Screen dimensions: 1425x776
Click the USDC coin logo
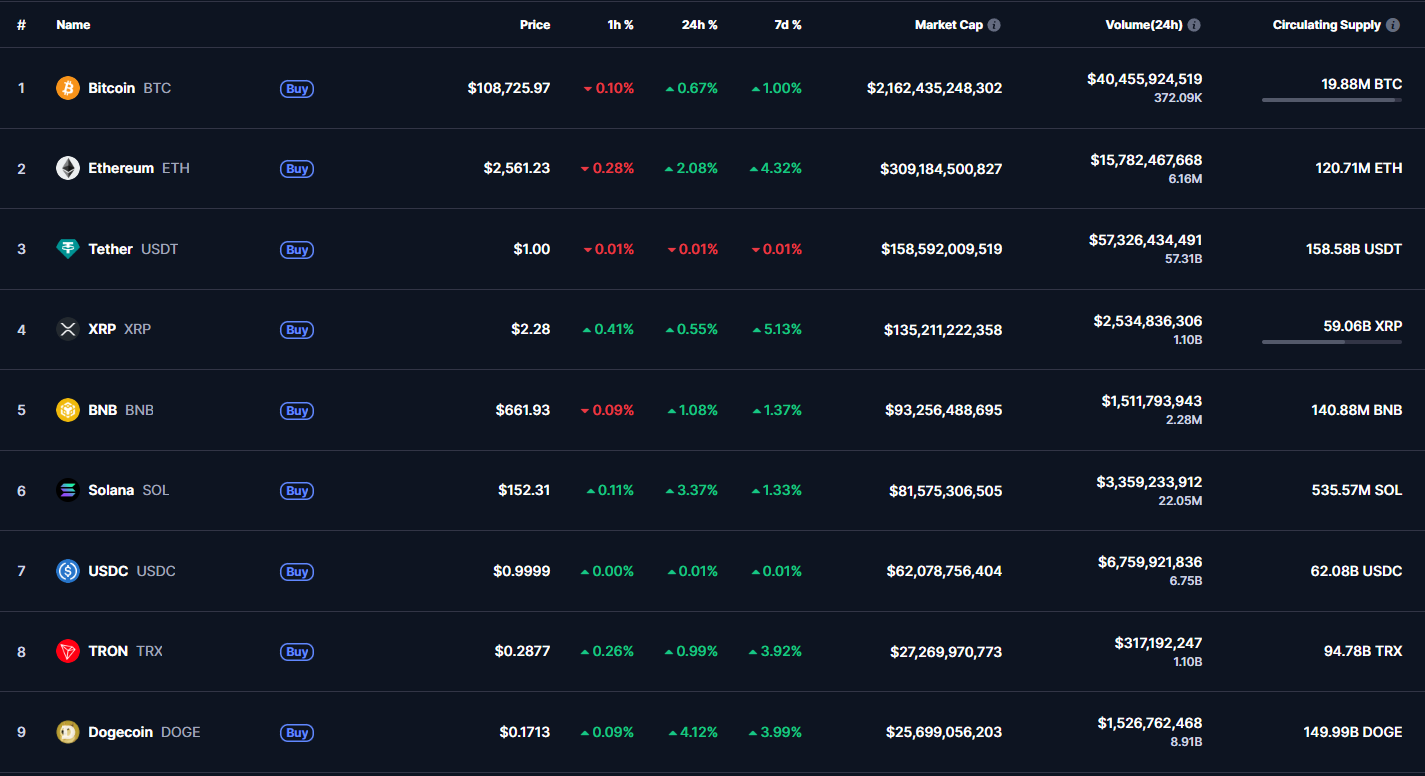click(67, 571)
